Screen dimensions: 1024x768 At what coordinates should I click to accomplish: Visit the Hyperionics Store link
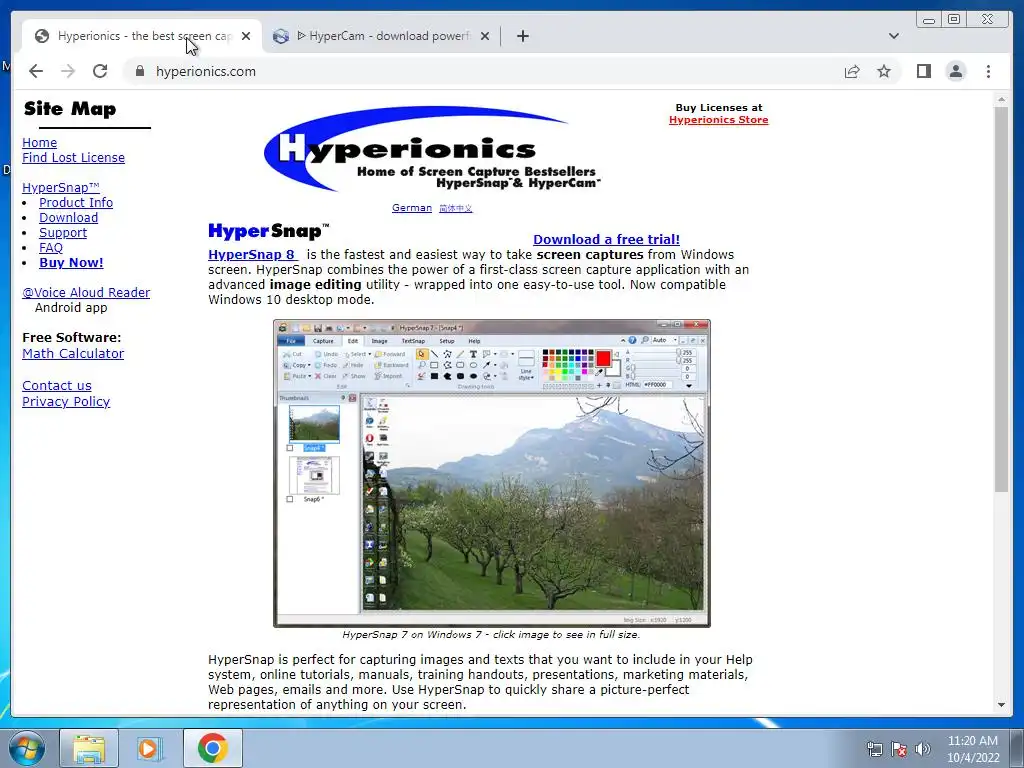click(718, 120)
